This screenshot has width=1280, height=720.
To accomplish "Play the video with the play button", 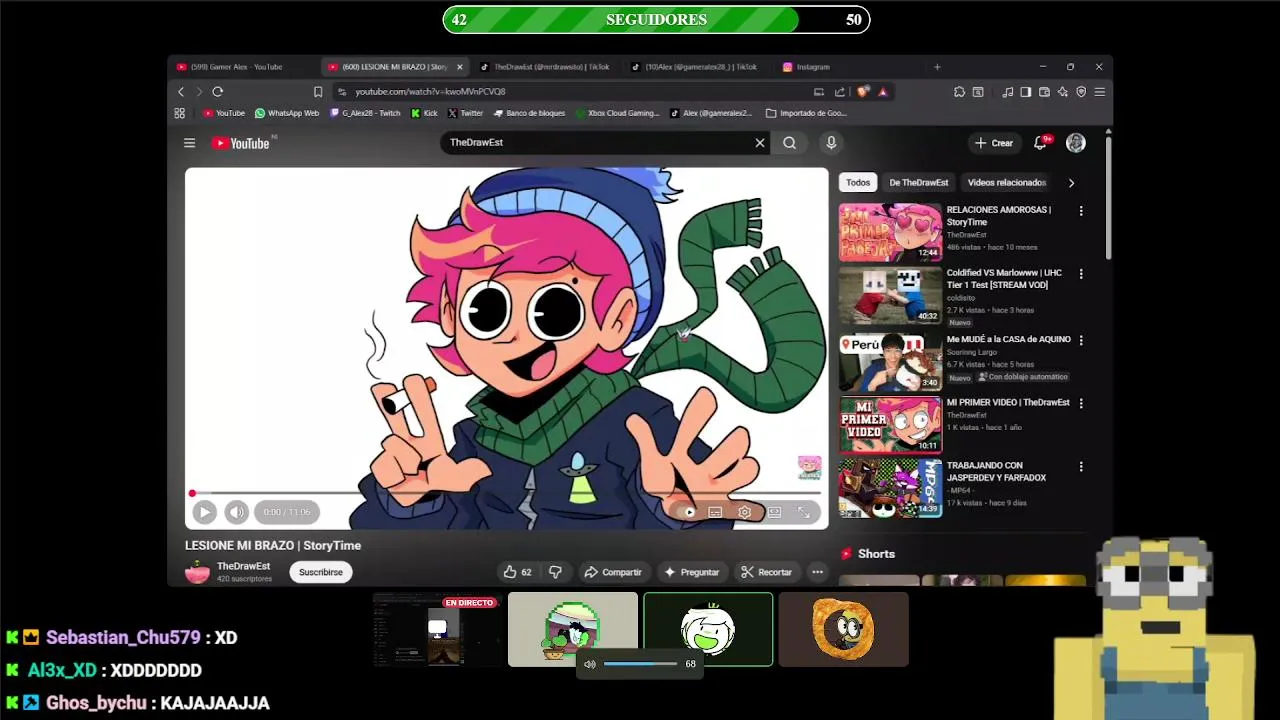I will coord(204,512).
